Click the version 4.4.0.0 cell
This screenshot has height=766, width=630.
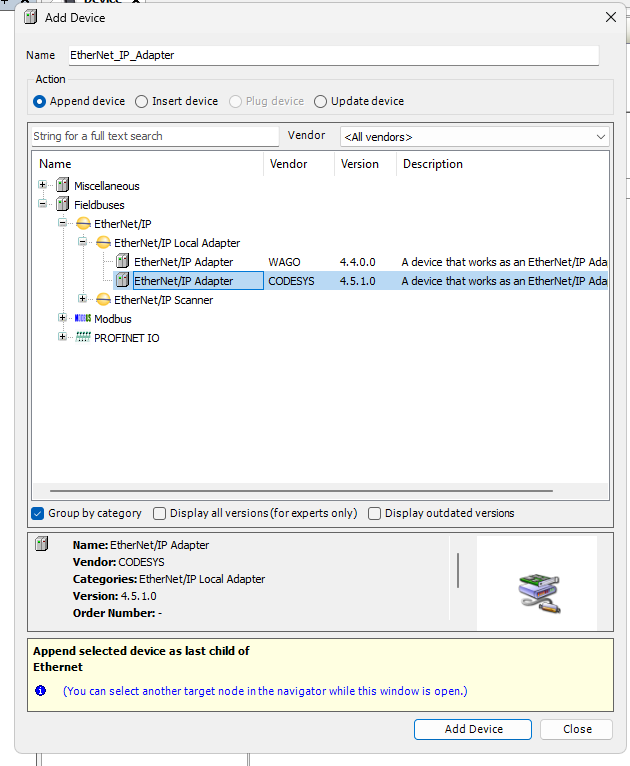357,262
